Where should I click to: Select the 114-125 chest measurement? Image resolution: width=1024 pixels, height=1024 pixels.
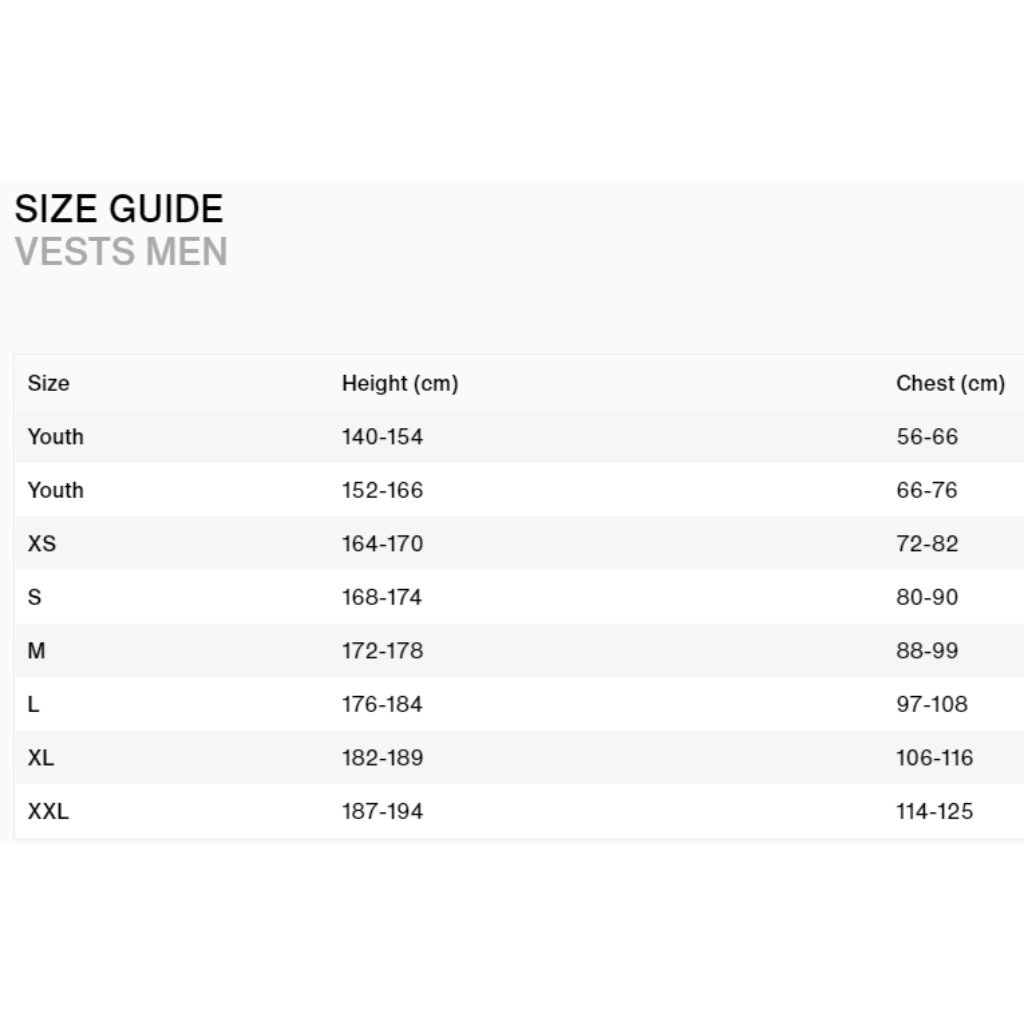tap(934, 811)
